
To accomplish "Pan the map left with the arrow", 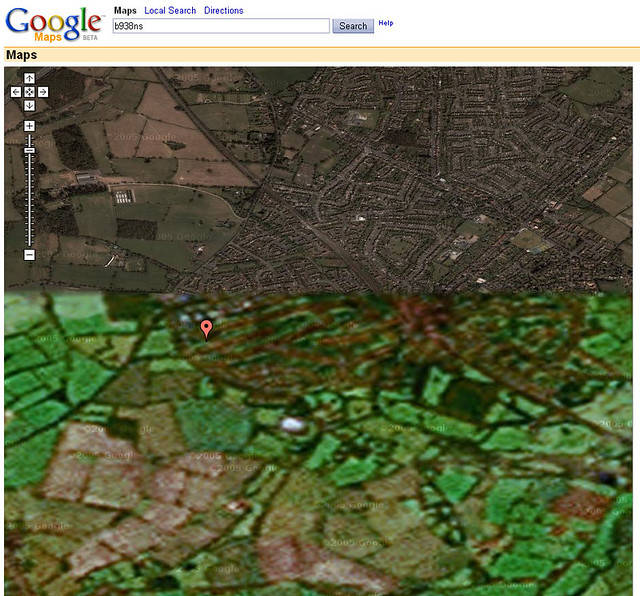I will point(16,92).
